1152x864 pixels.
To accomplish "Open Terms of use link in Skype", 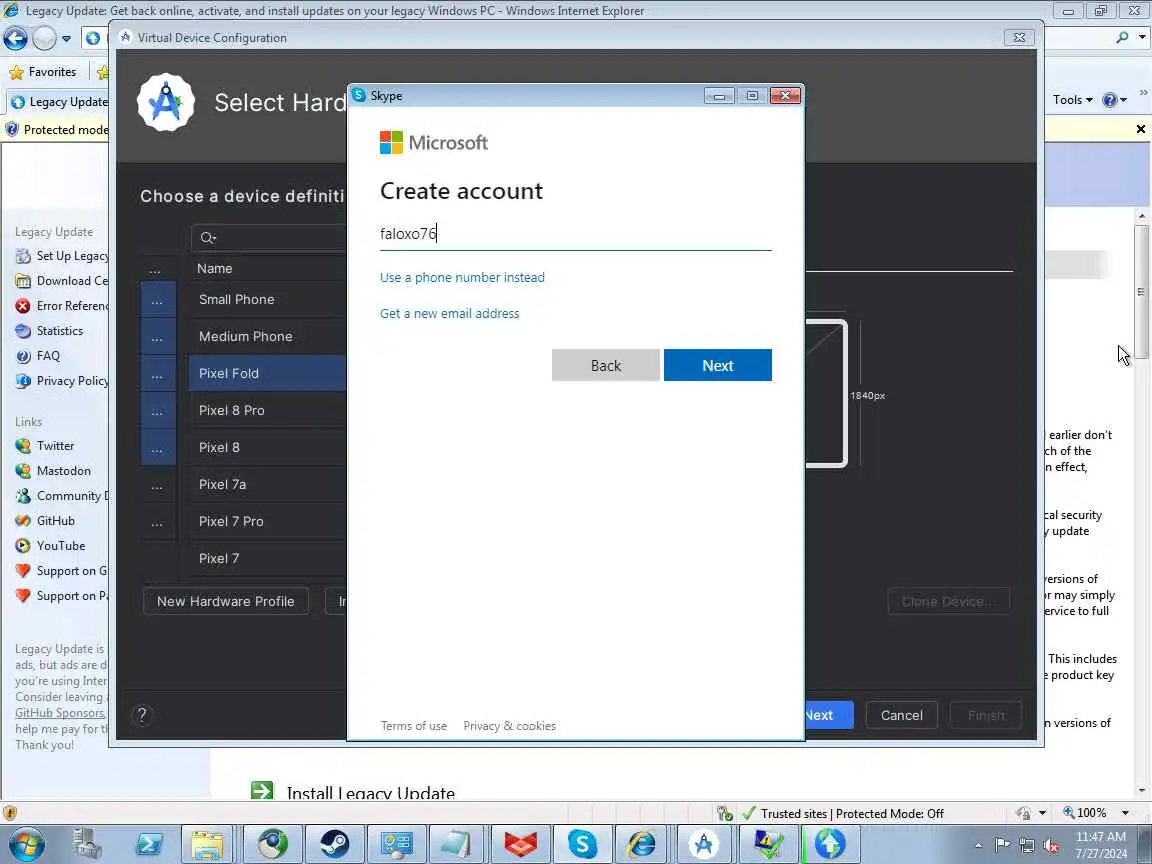I will (x=414, y=726).
